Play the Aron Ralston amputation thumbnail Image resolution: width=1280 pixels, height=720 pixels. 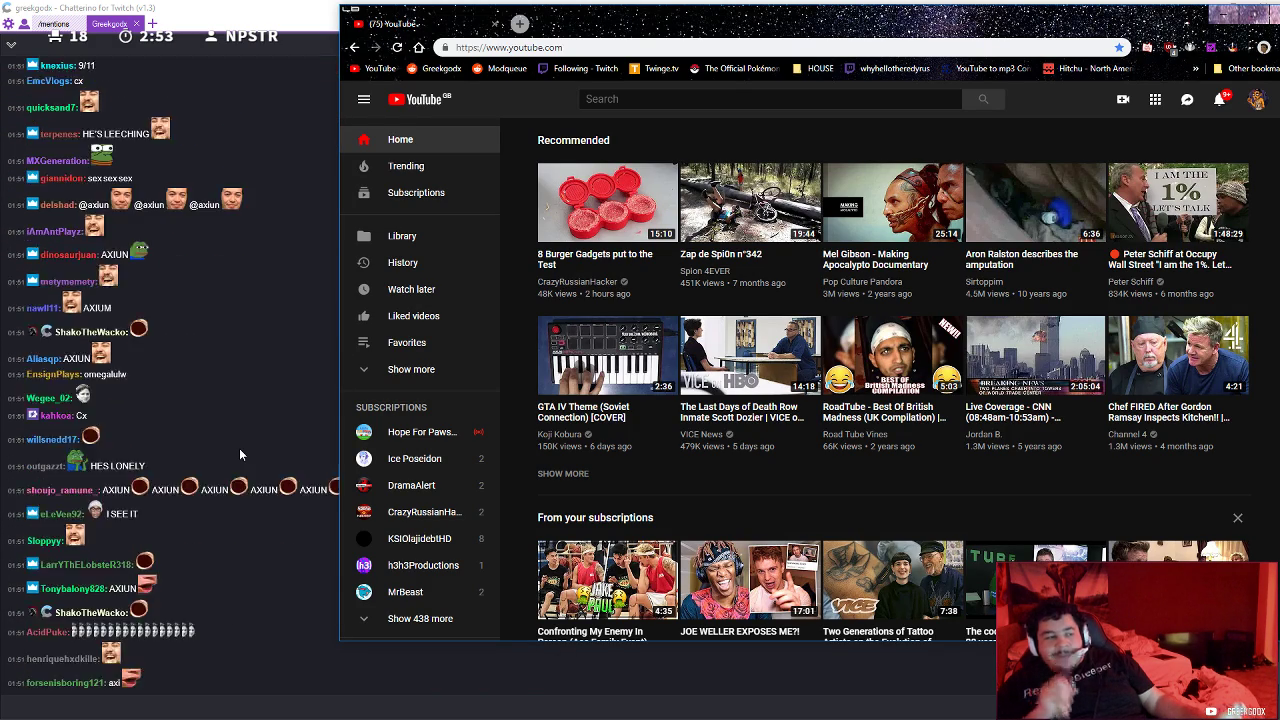click(x=1035, y=203)
